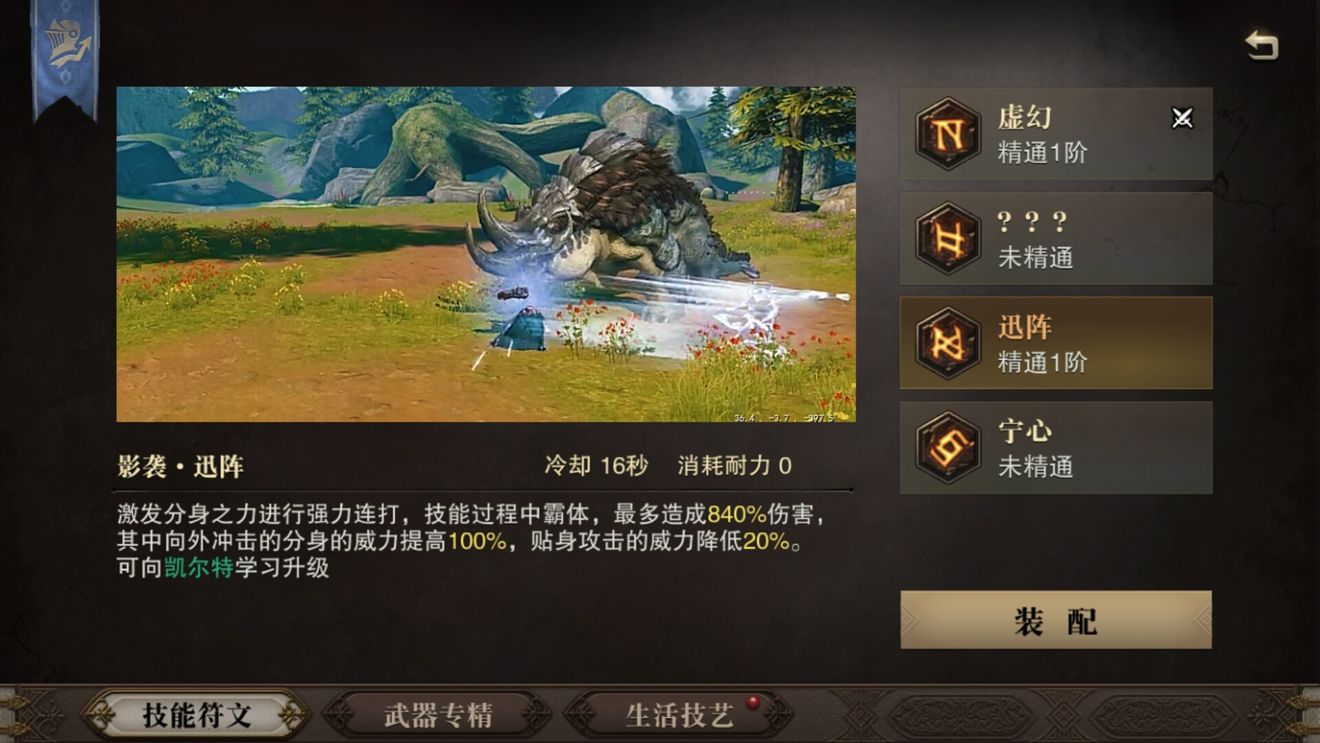Tap the red notification dot on 生活技艺

[753, 702]
